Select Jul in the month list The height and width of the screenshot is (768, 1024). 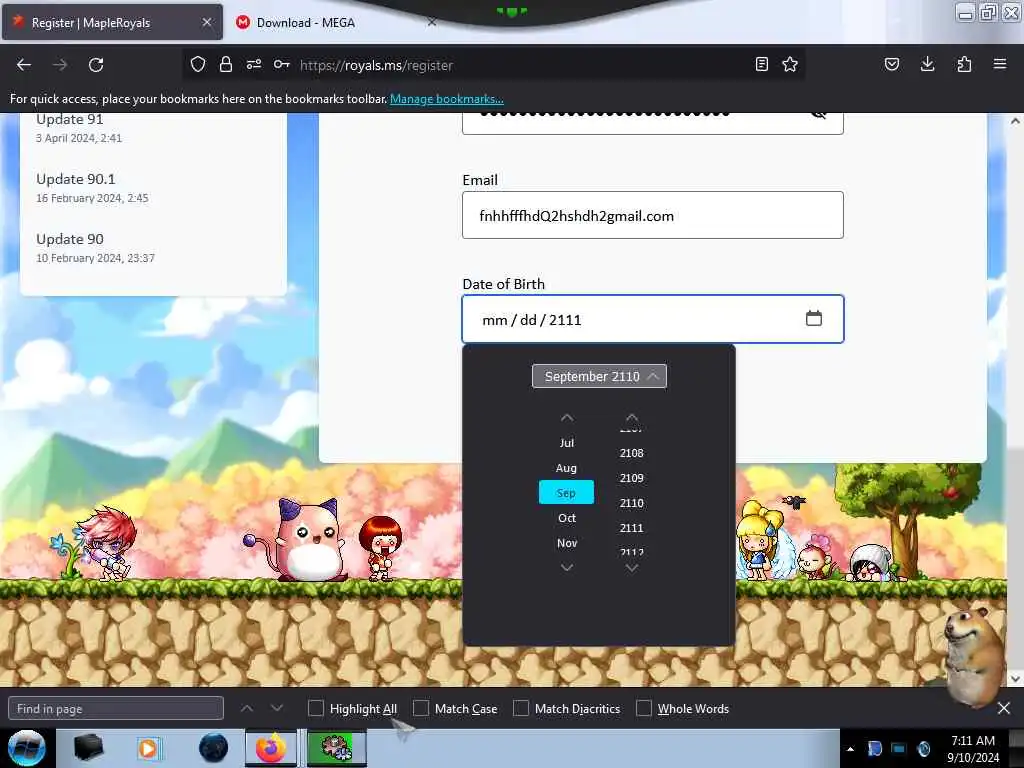[x=566, y=443]
